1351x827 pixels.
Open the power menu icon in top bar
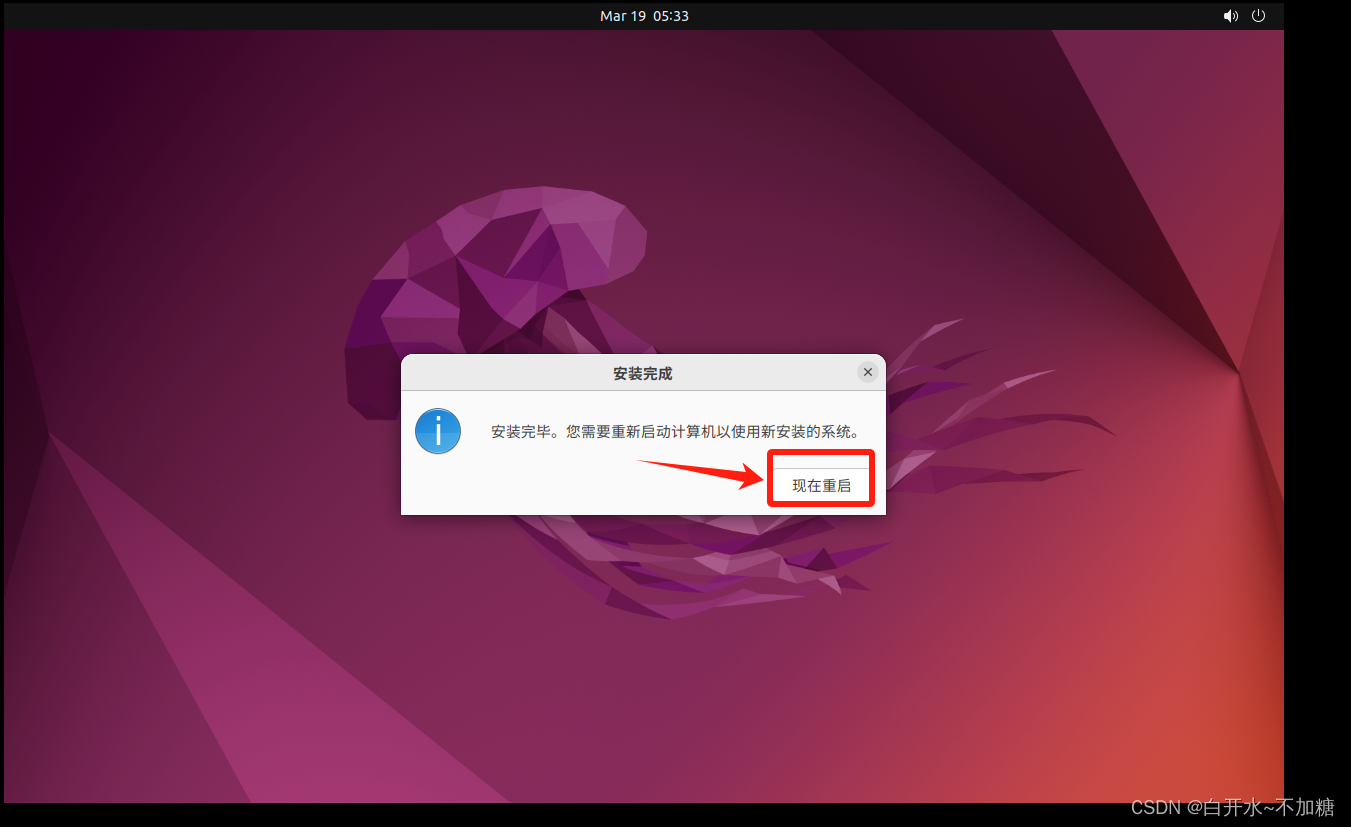pyautogui.click(x=1259, y=16)
